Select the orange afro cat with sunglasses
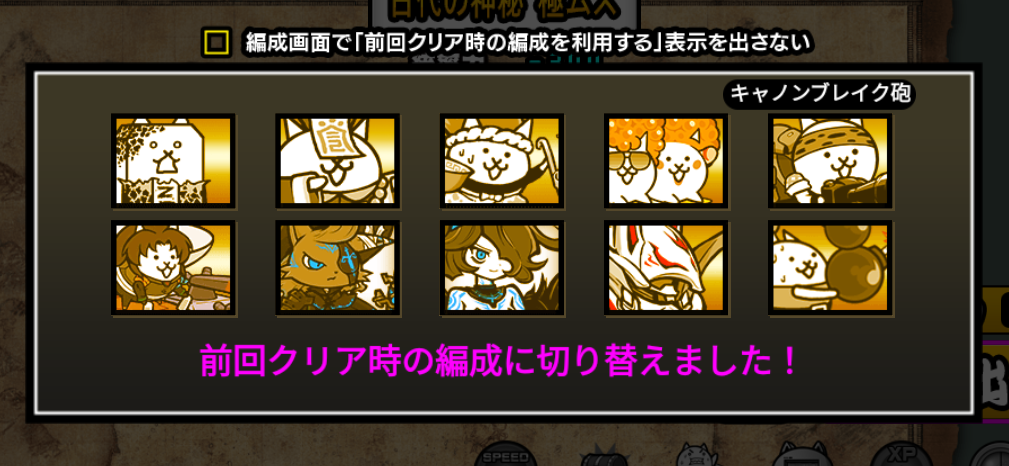Image resolution: width=1009 pixels, height=466 pixels. click(666, 161)
